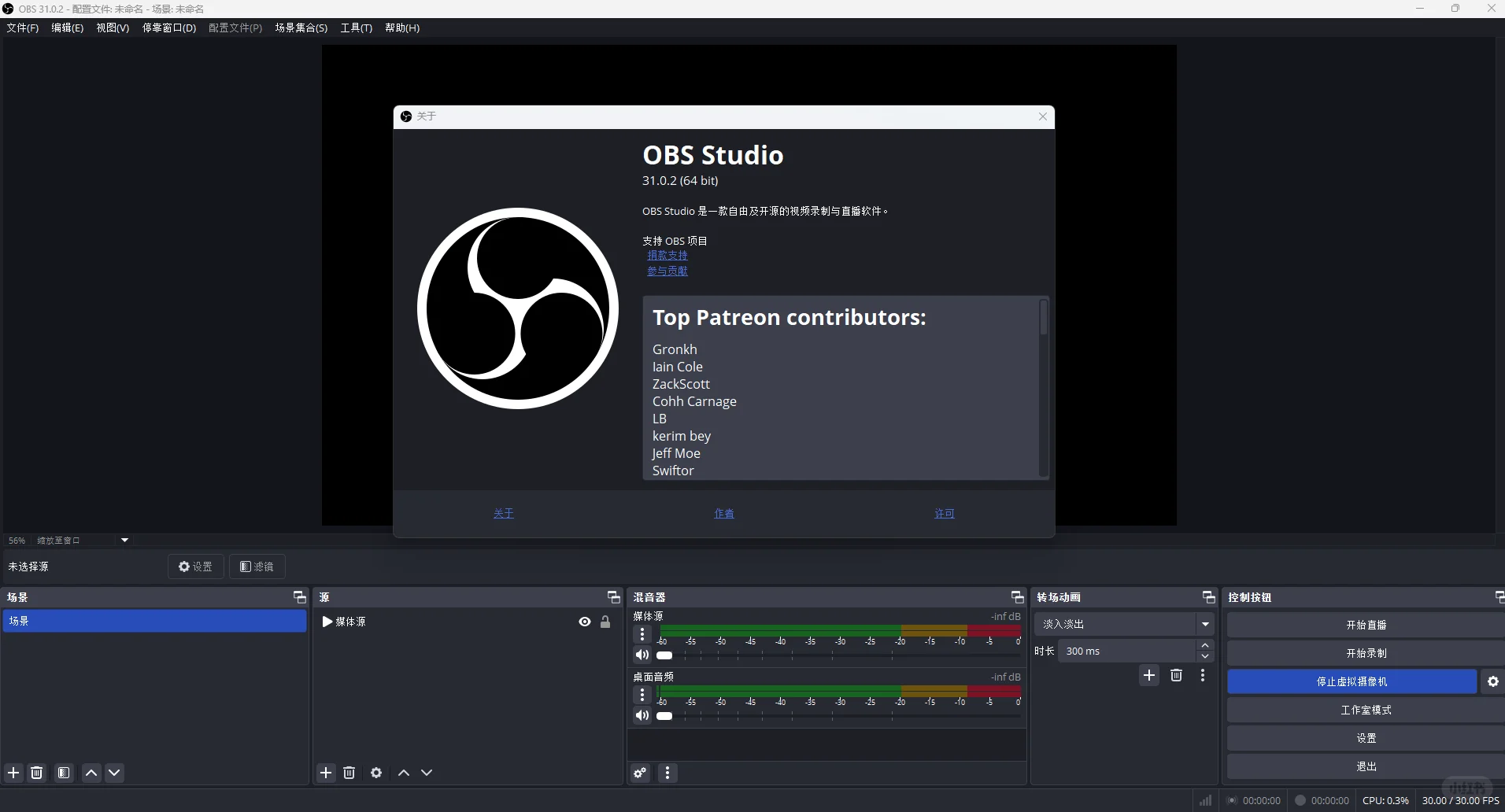Open the preview zoom dropdown showing 56%
The height and width of the screenshot is (812, 1505).
click(x=124, y=540)
